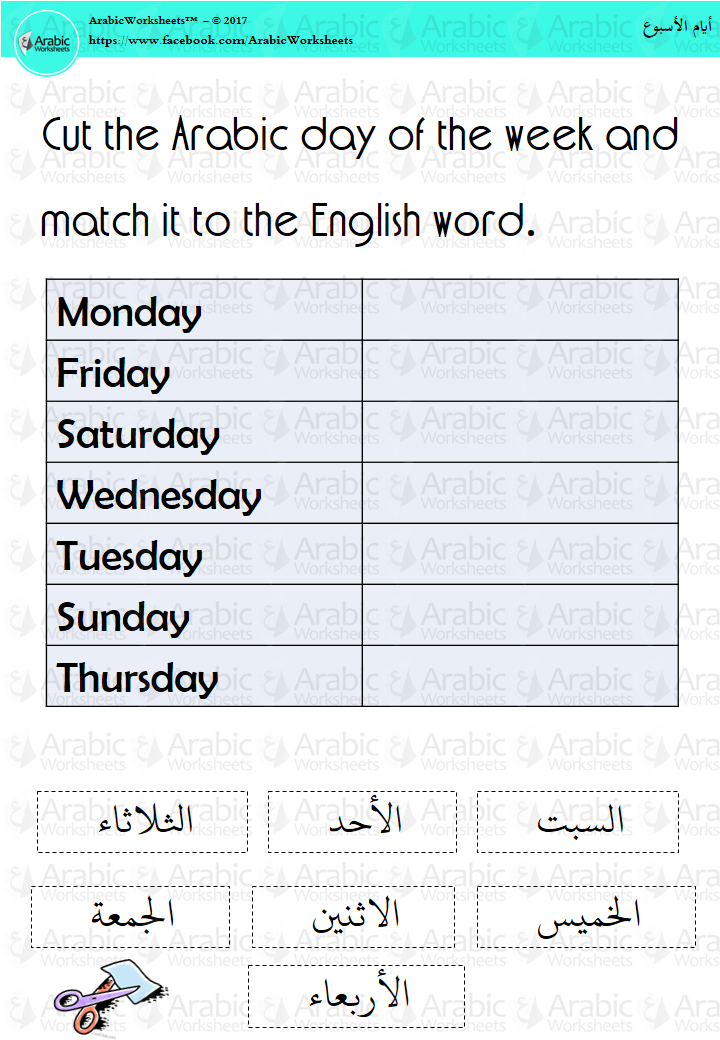
Task: Click the السبت cut-out word card
Action: 578,822
